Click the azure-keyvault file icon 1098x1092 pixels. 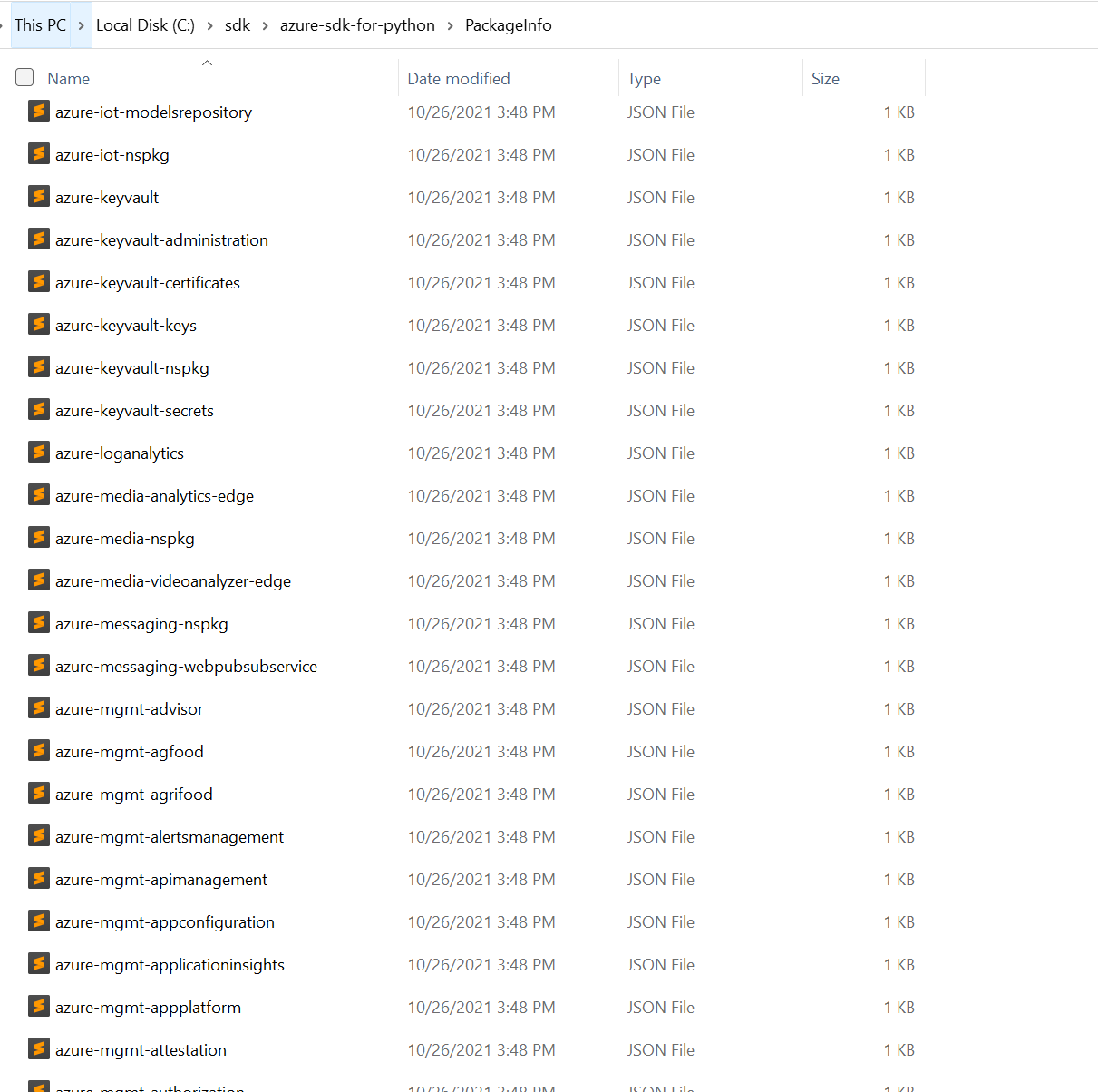[x=39, y=196]
